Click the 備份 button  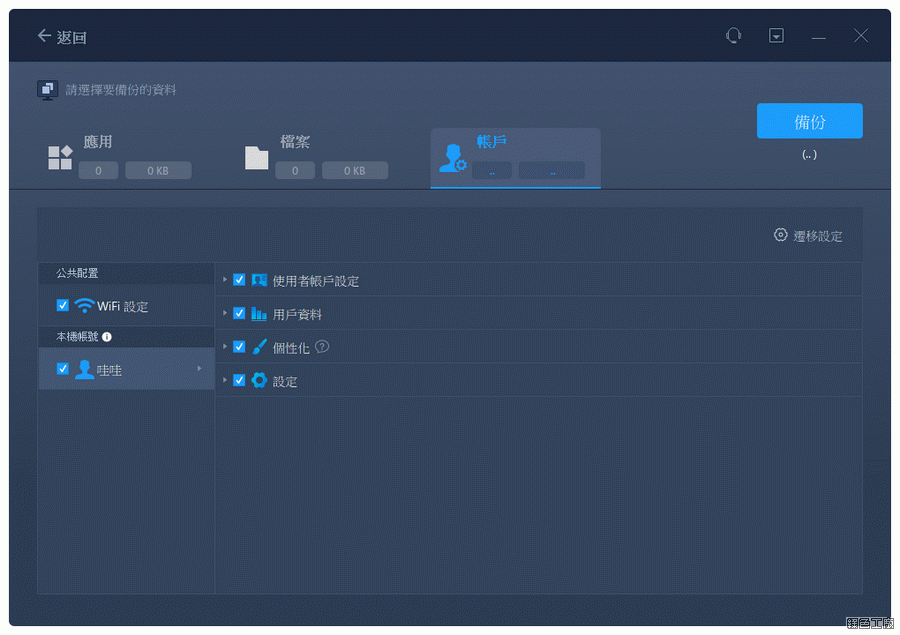pyautogui.click(x=809, y=121)
